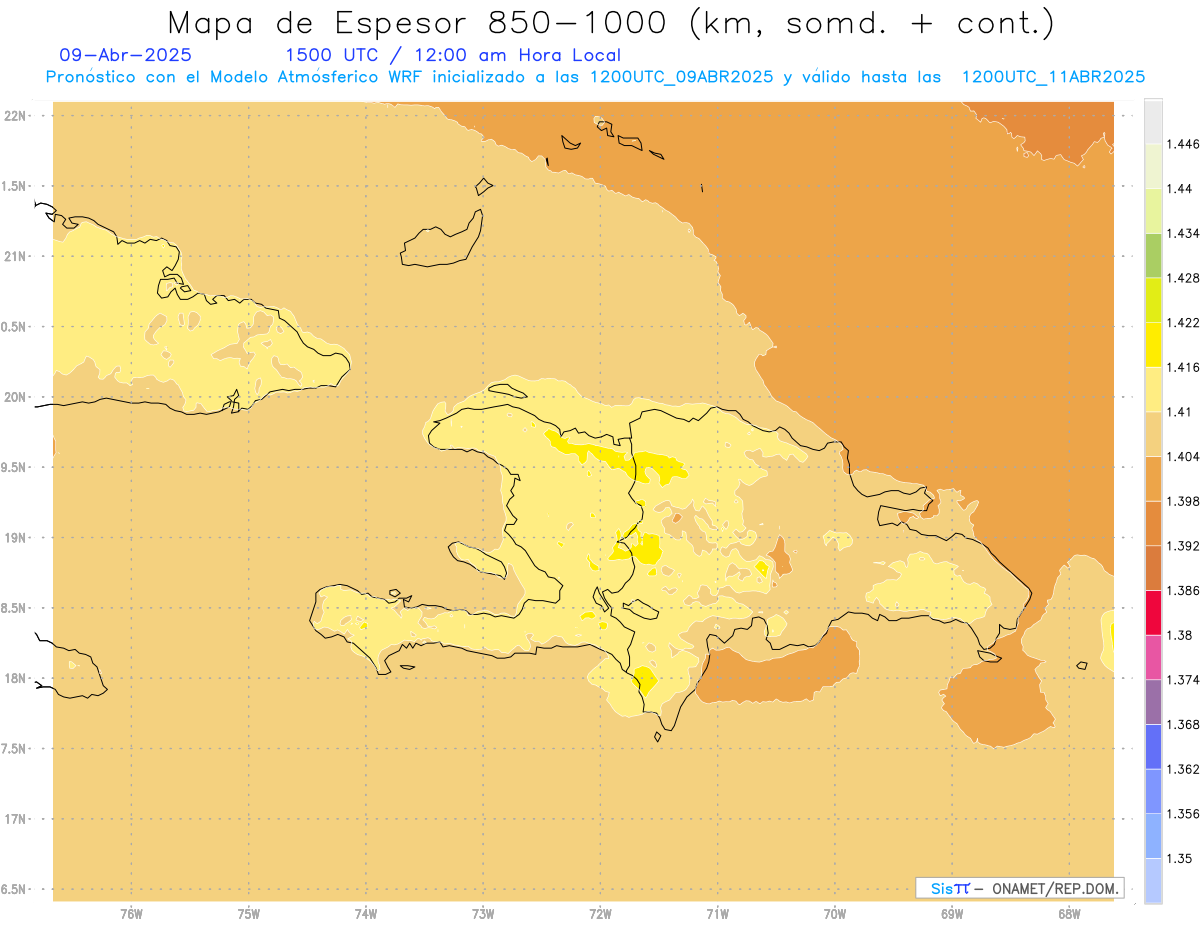
Task: Click the latitude axis label '21N'
Action: point(16,257)
